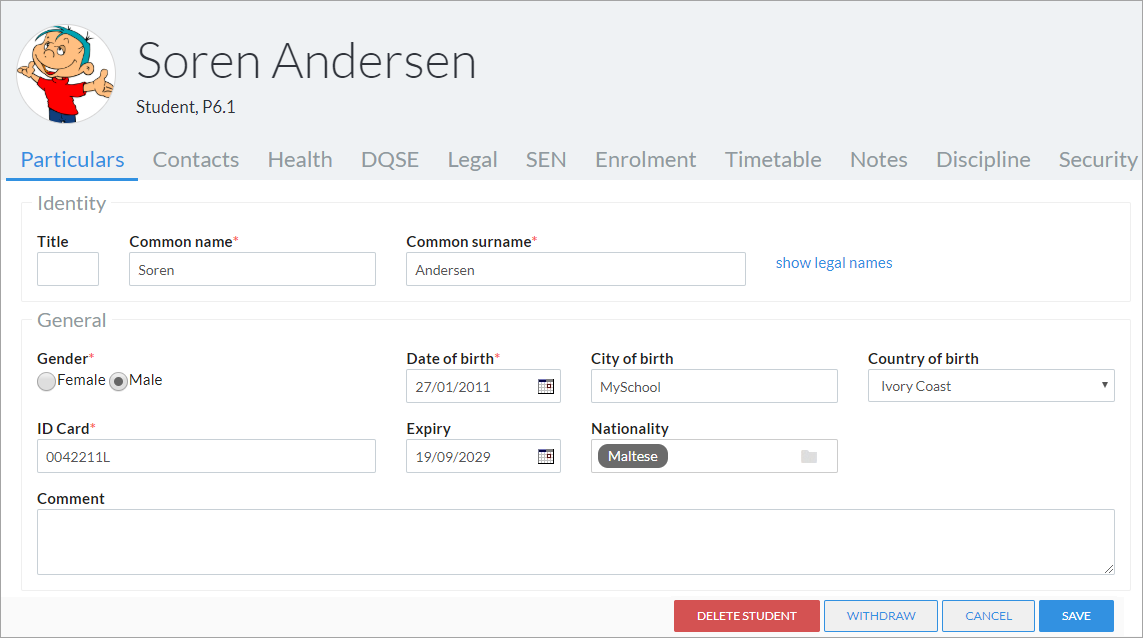The height and width of the screenshot is (638, 1143).
Task: Switch to the Notes tab
Action: pos(878,159)
